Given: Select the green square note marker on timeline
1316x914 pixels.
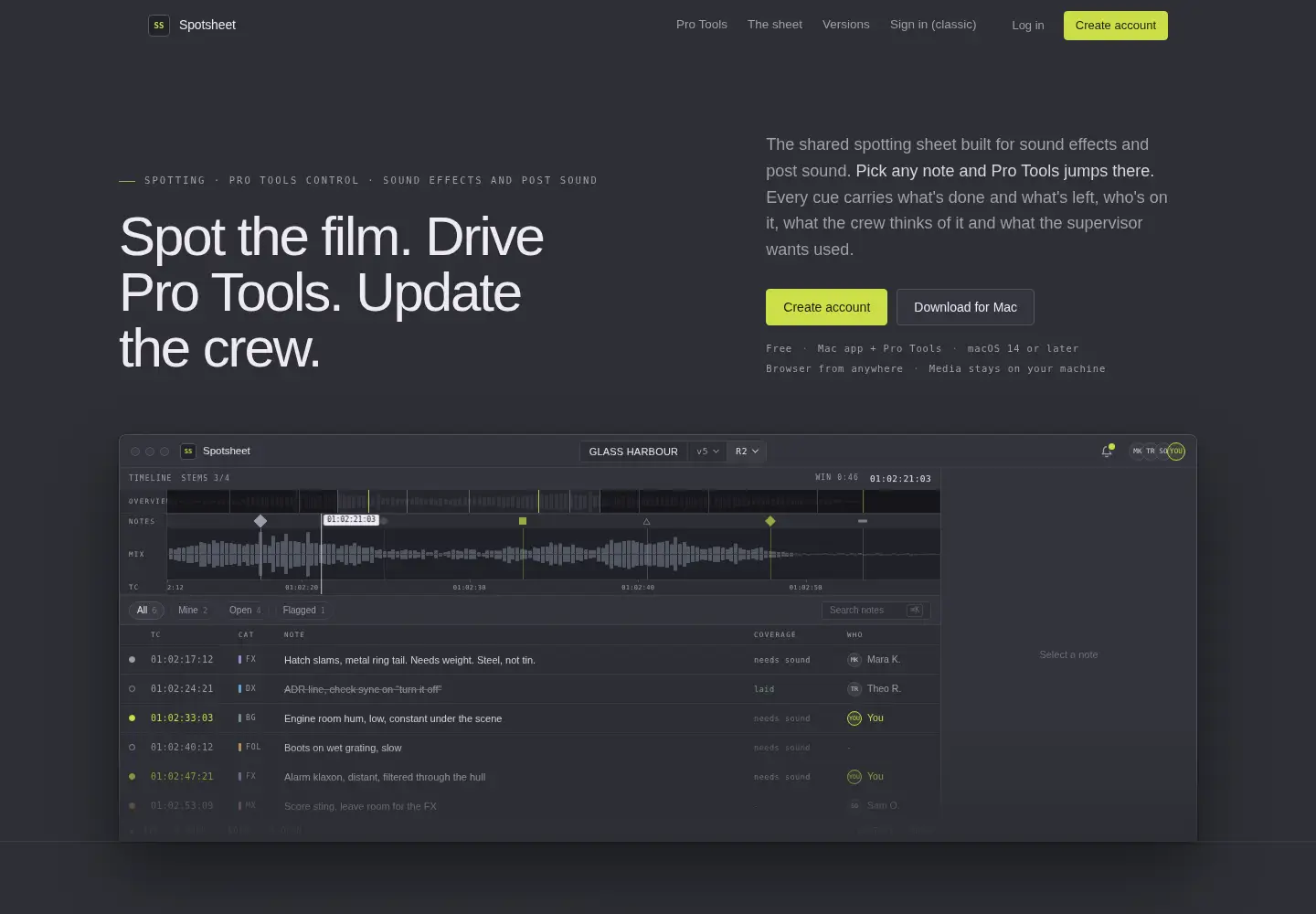Looking at the screenshot, I should [523, 521].
